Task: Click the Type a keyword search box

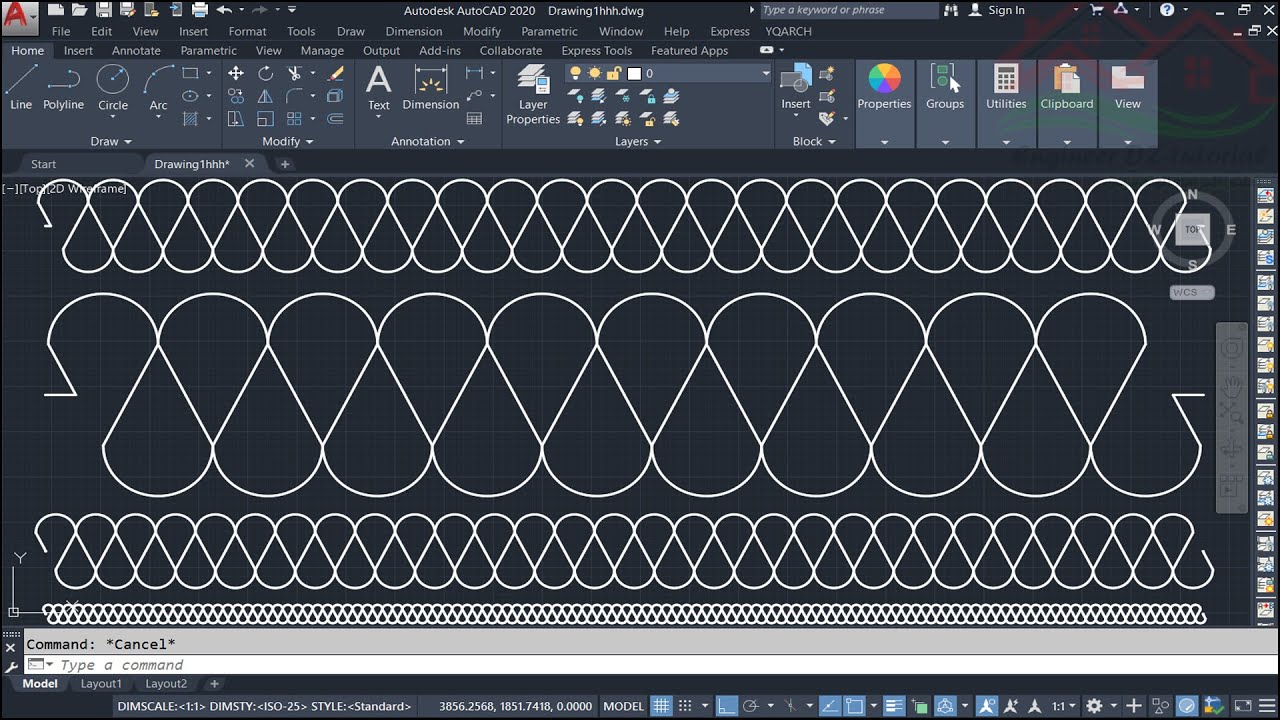Action: coord(848,10)
